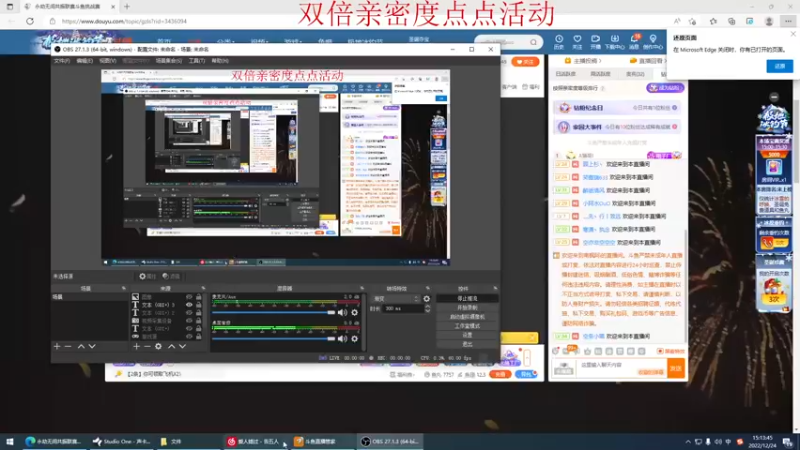Open Douyu 历史 history icon
The height and width of the screenshot is (450, 800).
559,41
